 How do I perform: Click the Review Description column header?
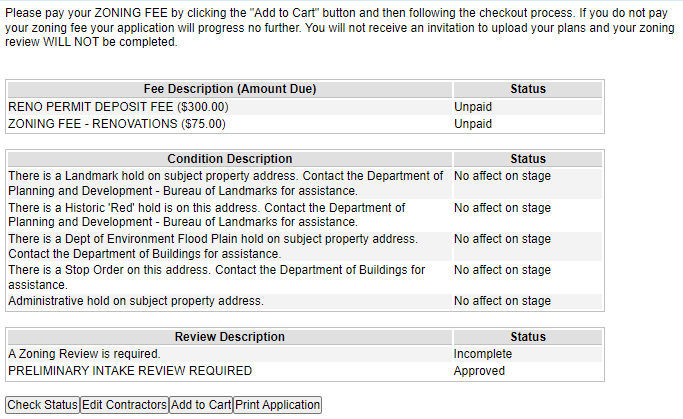point(229,337)
